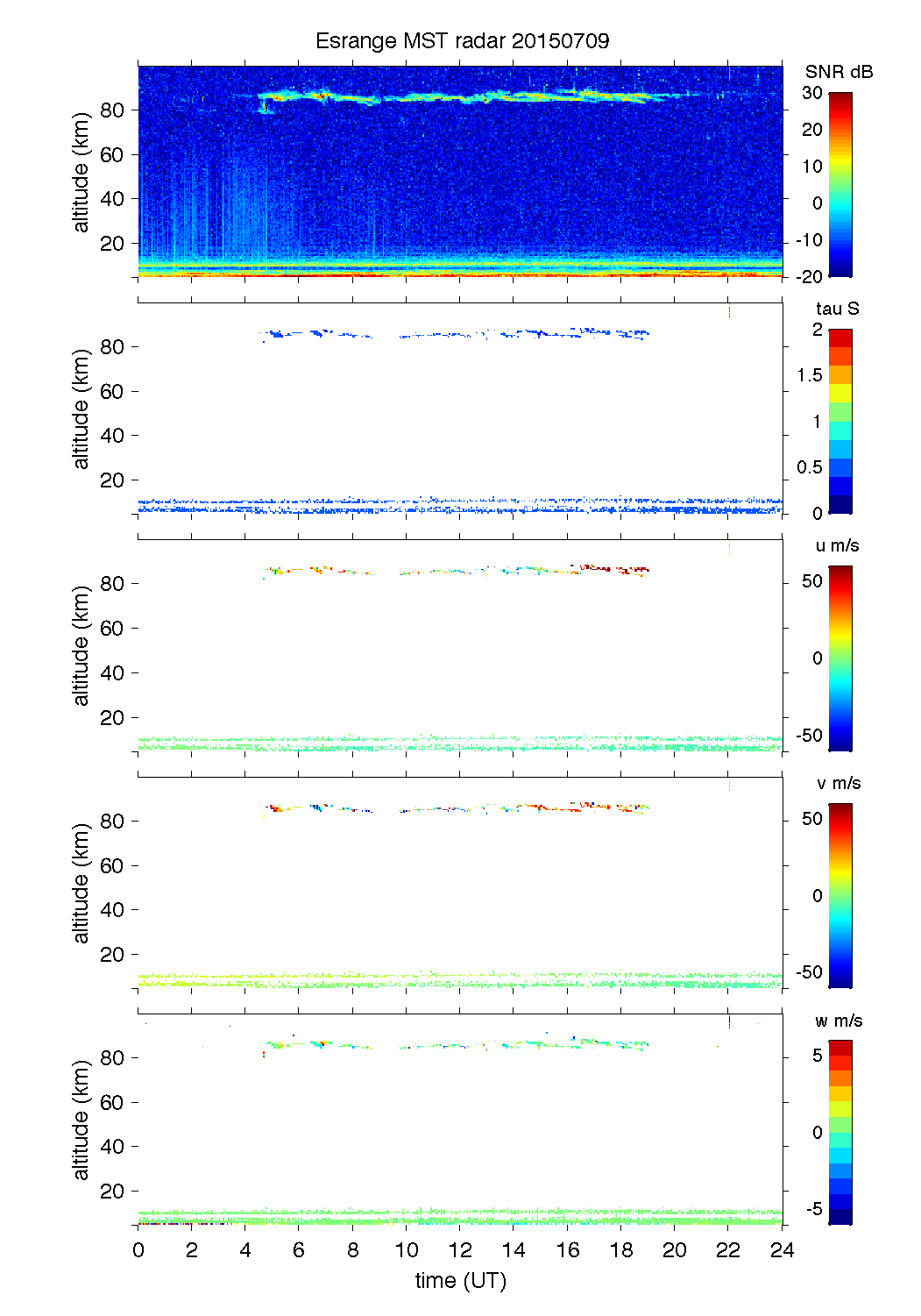Select the 6 tick label on time axis

(299, 1250)
